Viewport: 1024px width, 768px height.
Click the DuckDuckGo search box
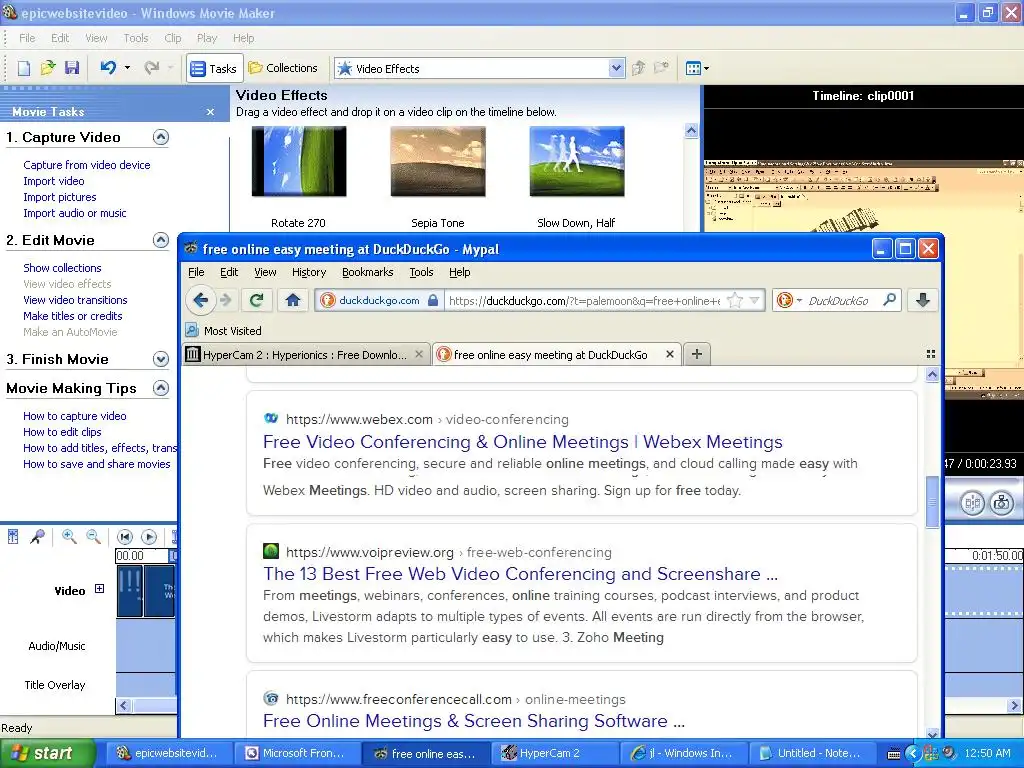click(x=839, y=301)
